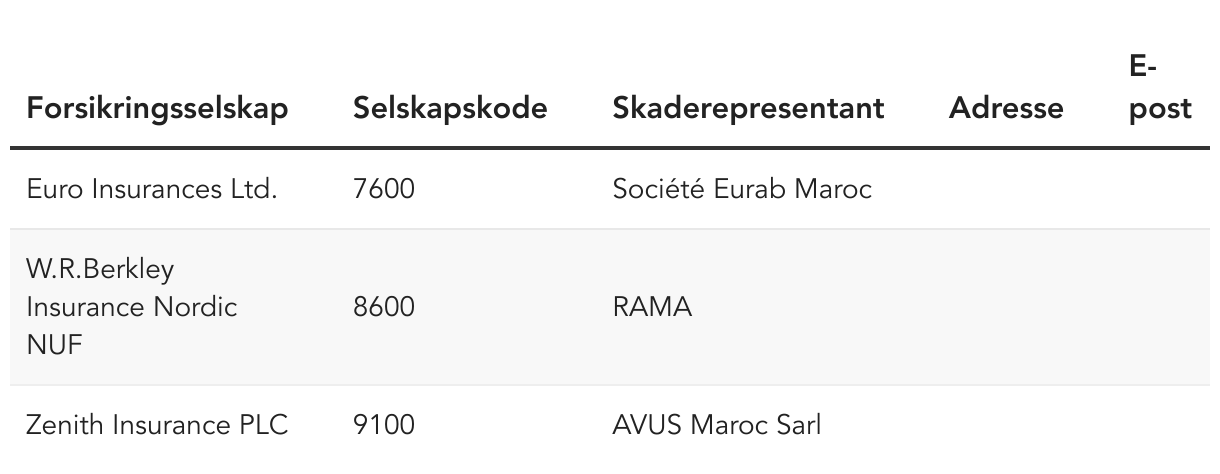1220x474 pixels.
Task: Click Zenith Insurance PLC cell
Action: [157, 425]
